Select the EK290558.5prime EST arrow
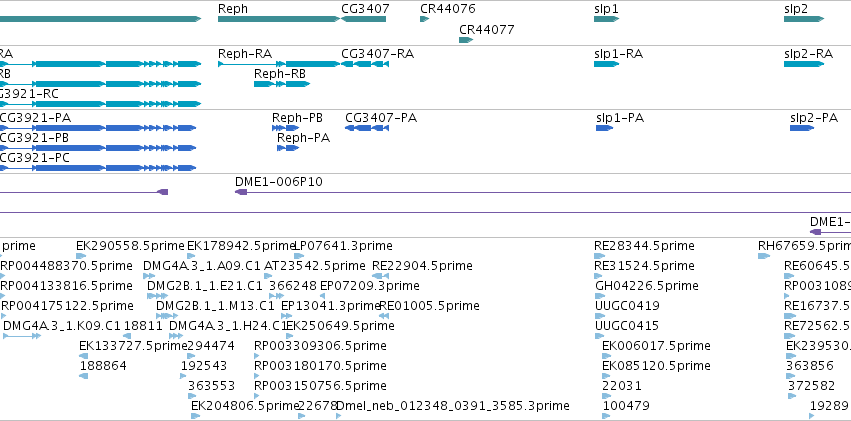851x421 pixels. pyautogui.click(x=81, y=256)
